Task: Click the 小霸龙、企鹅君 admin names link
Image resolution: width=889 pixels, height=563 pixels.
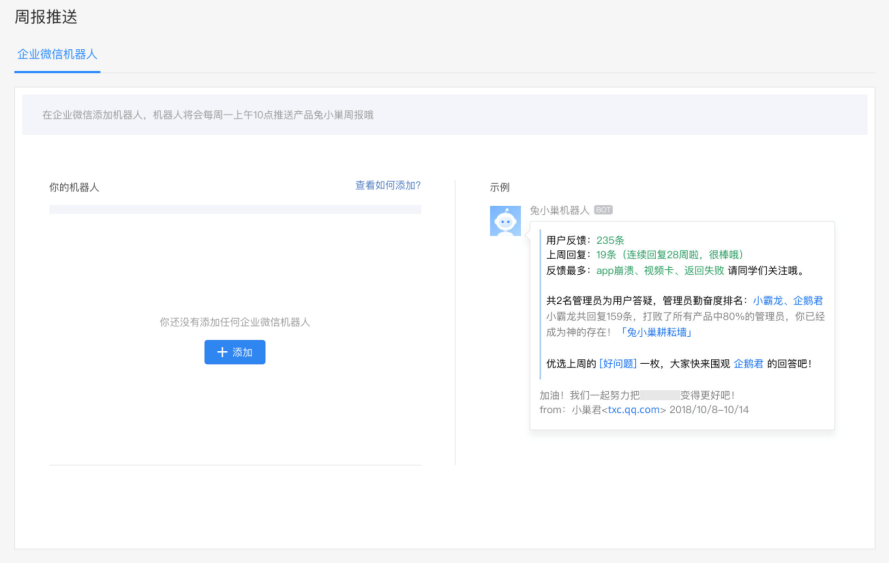Action: (x=788, y=300)
